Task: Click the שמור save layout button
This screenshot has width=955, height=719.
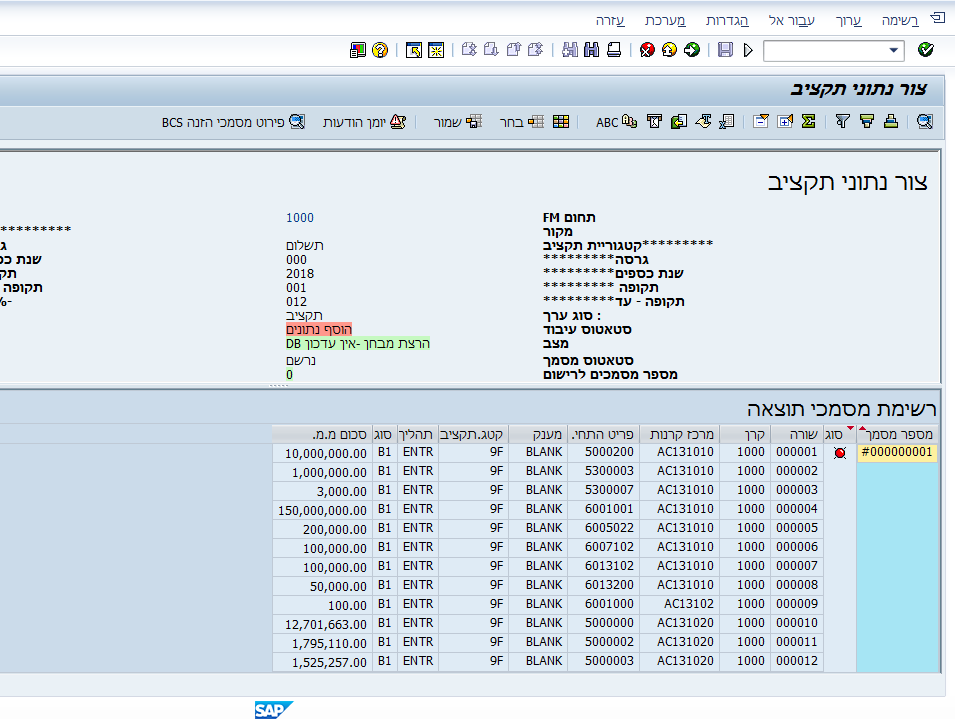Action: coord(457,122)
